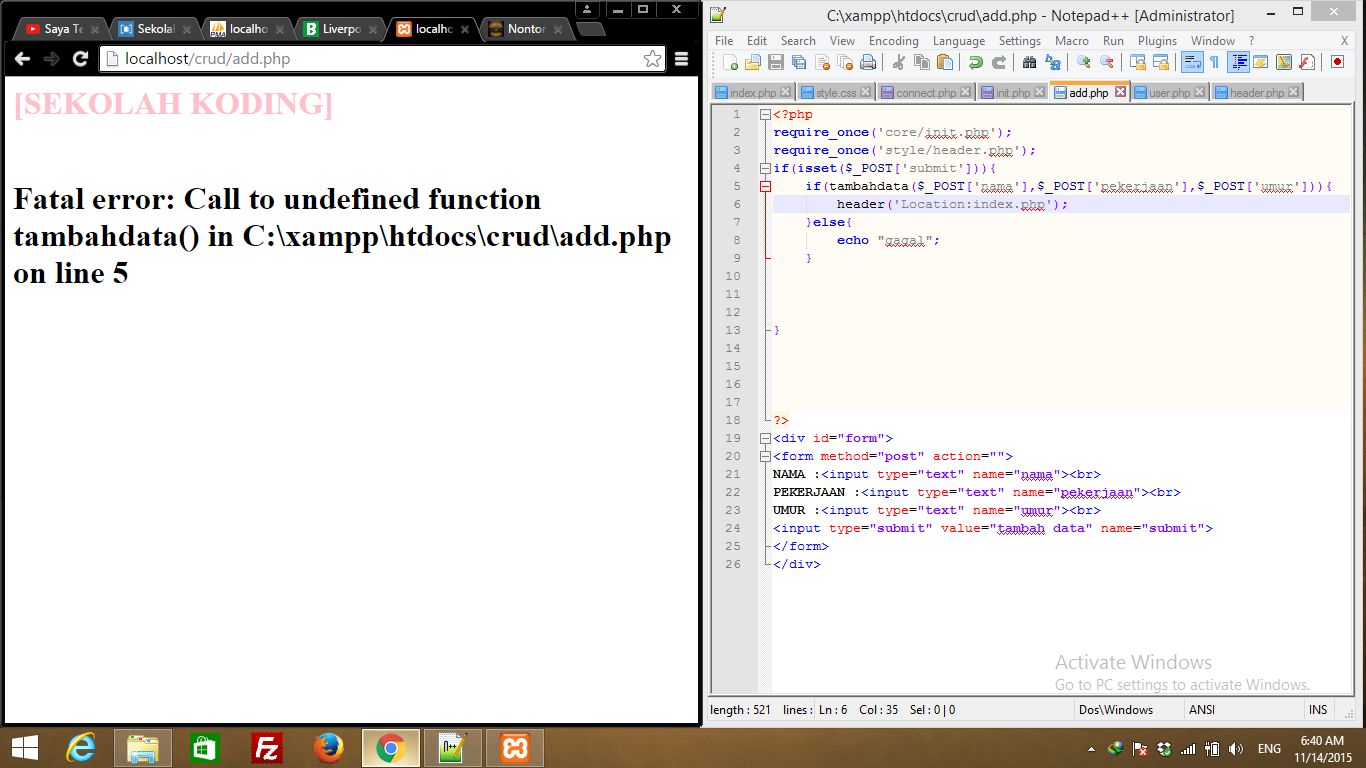The height and width of the screenshot is (768, 1366).
Task: Reload the page in Chrome
Action: coord(81,59)
